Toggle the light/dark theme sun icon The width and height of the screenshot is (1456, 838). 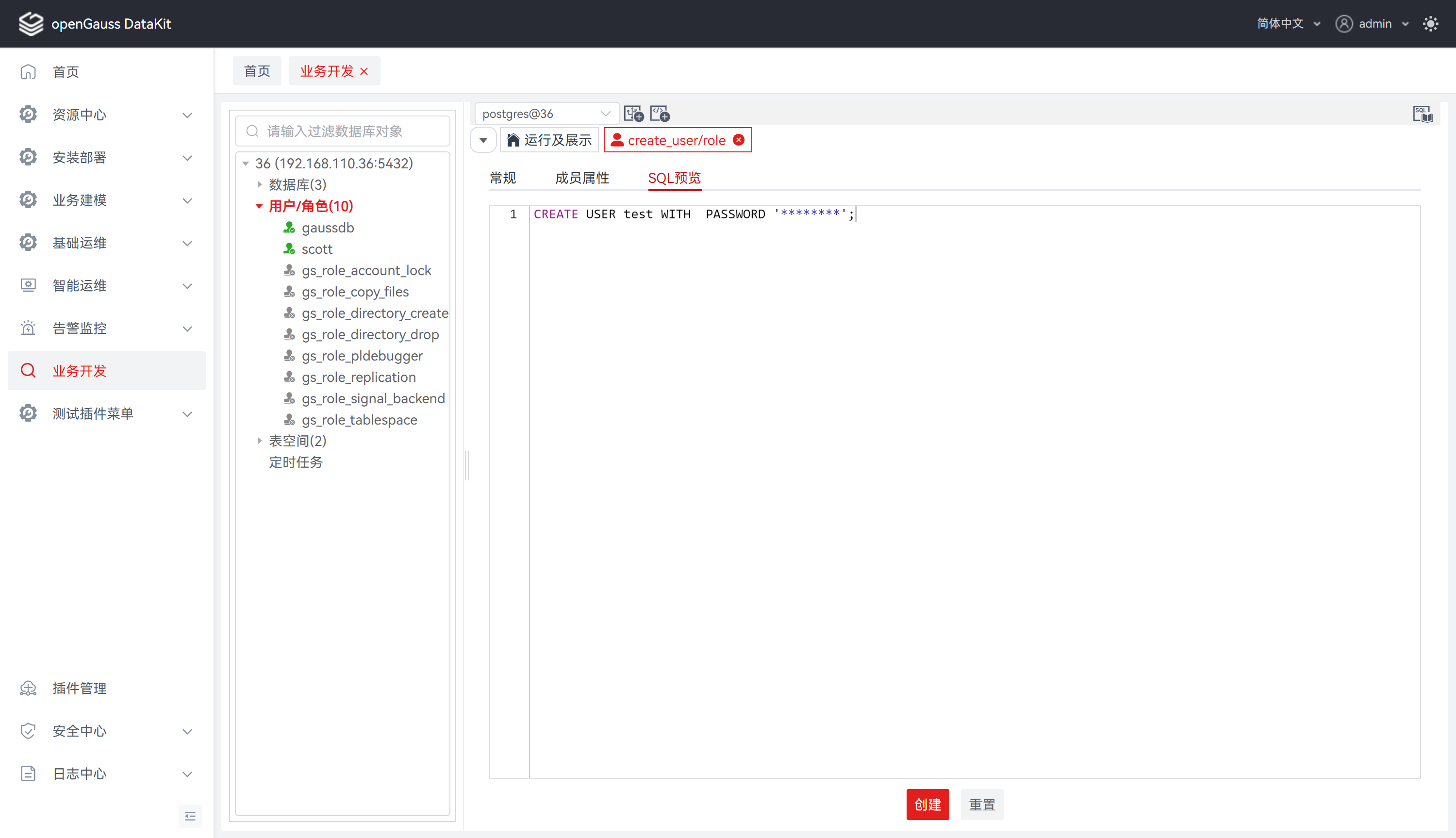(1430, 24)
